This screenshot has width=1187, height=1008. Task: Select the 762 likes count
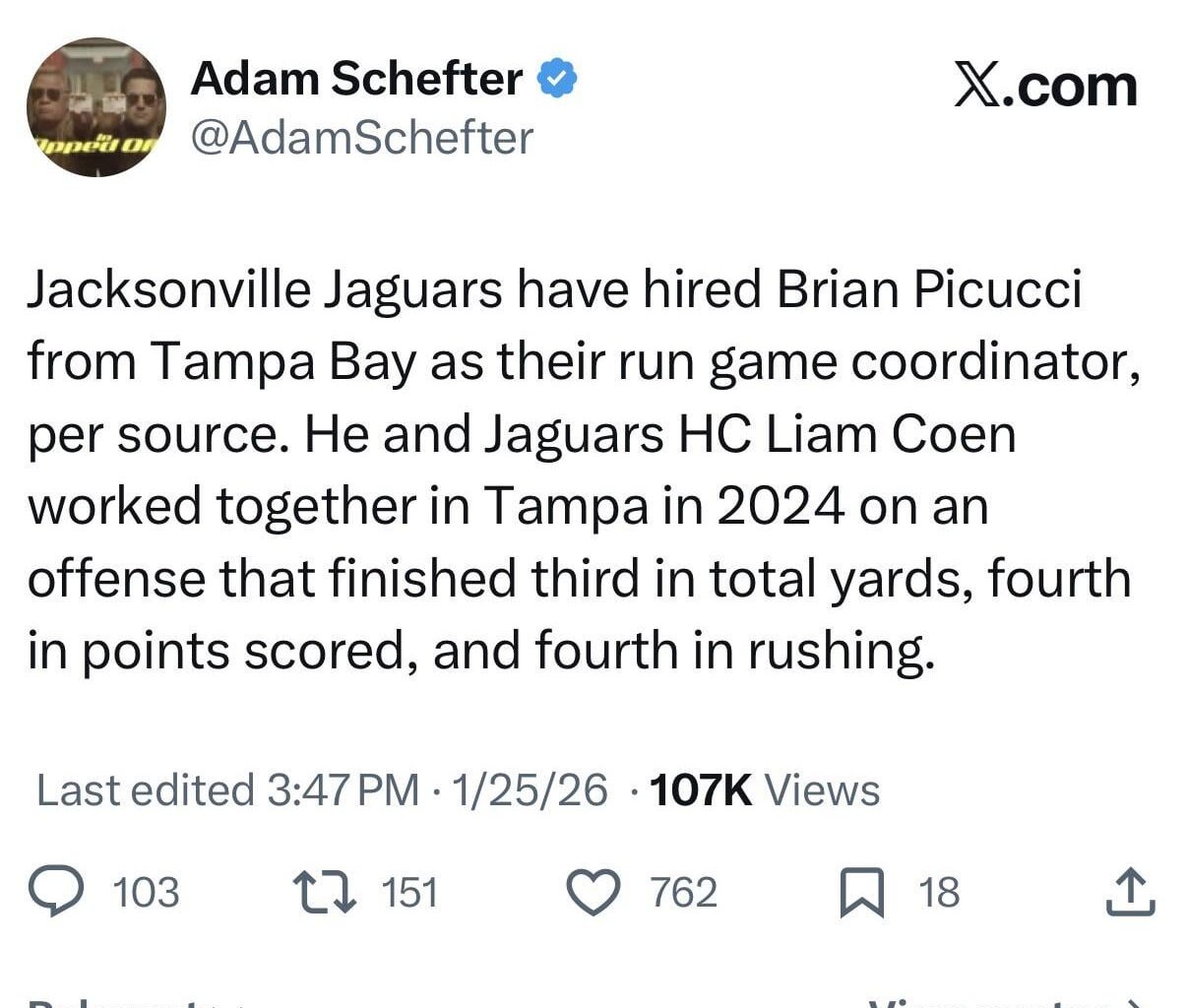(684, 894)
